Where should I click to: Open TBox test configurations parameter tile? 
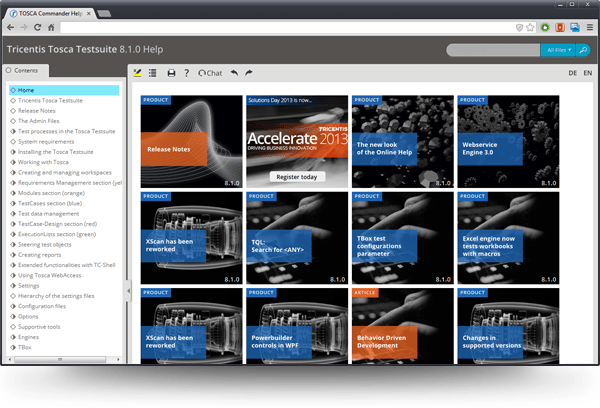[403, 238]
